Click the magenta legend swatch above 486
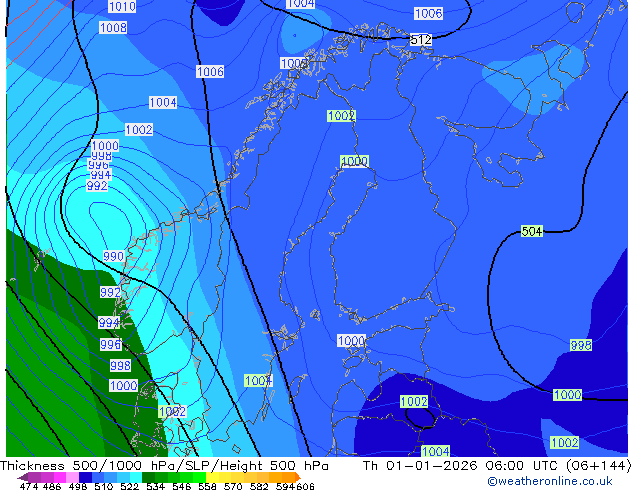 (x=60, y=477)
